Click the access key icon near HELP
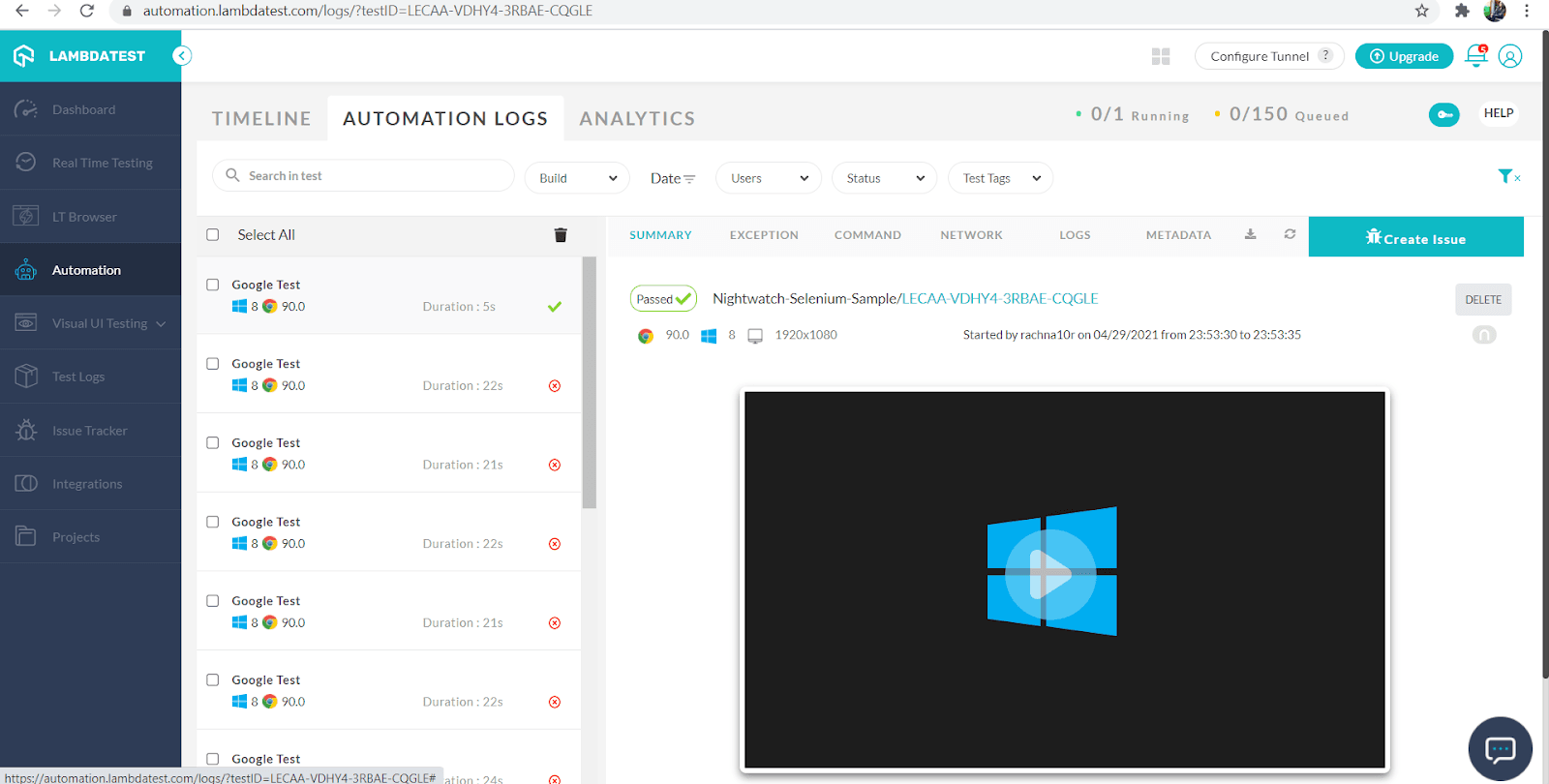The height and width of the screenshot is (784, 1549). pyautogui.click(x=1443, y=114)
